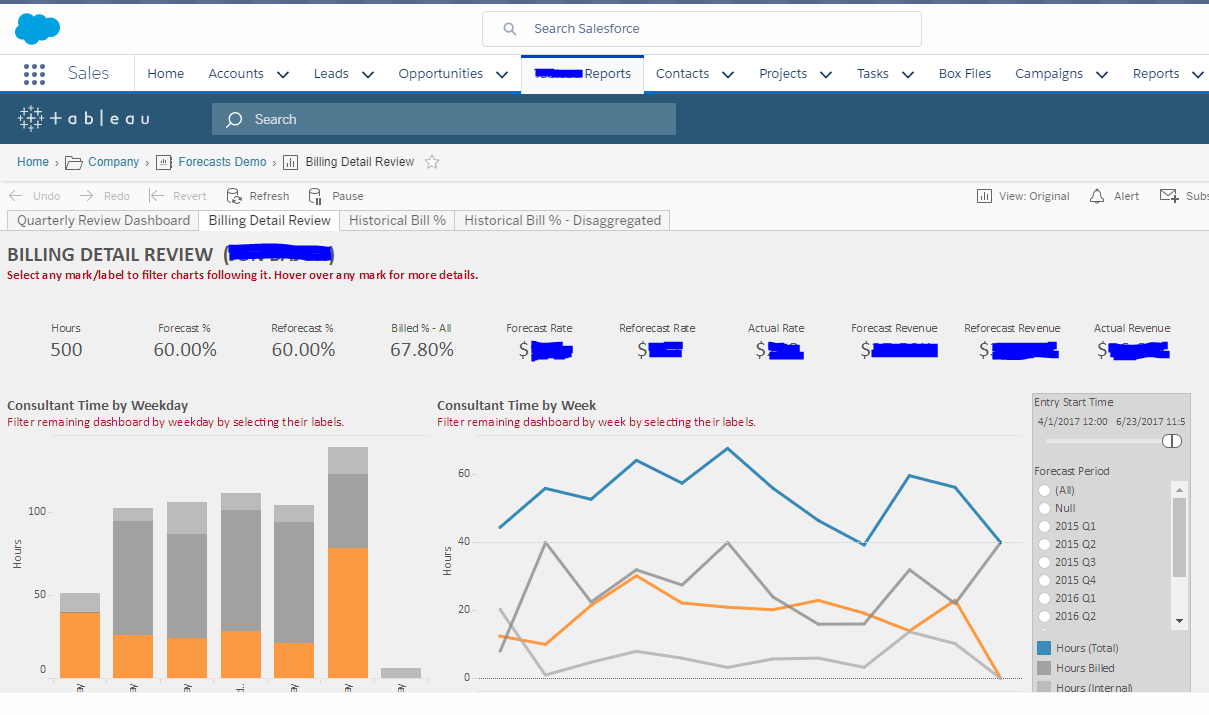Image resolution: width=1209 pixels, height=715 pixels.
Task: Switch to the Historical Bill % tab
Action: [396, 220]
